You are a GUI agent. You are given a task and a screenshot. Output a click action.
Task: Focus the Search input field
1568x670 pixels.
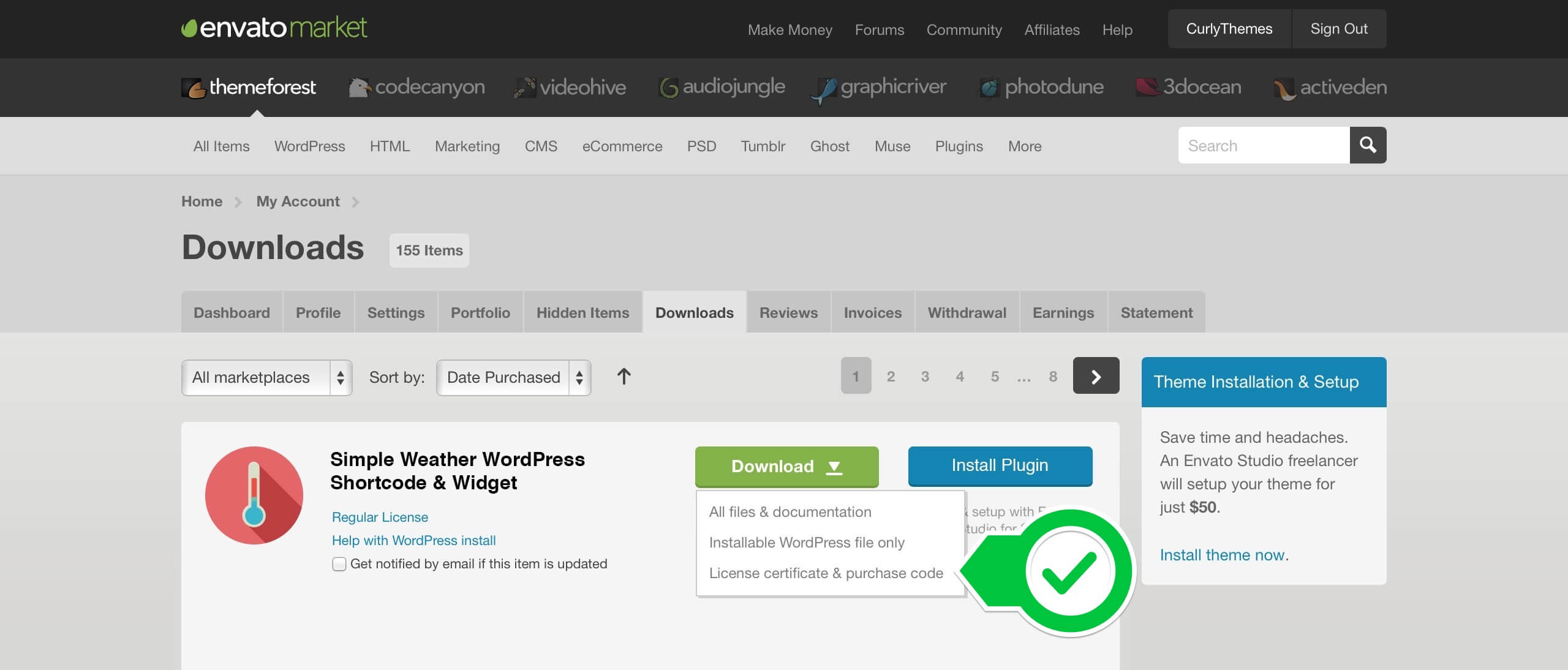(1264, 145)
